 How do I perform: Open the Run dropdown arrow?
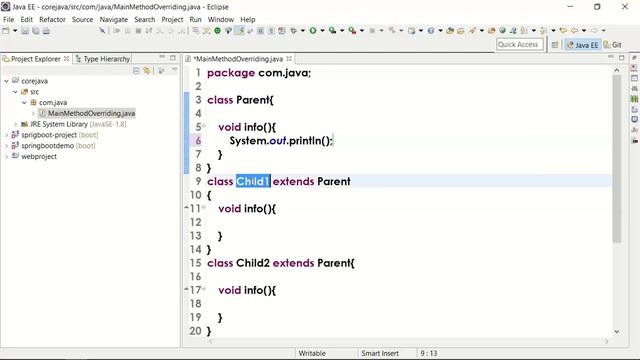[x=322, y=31]
